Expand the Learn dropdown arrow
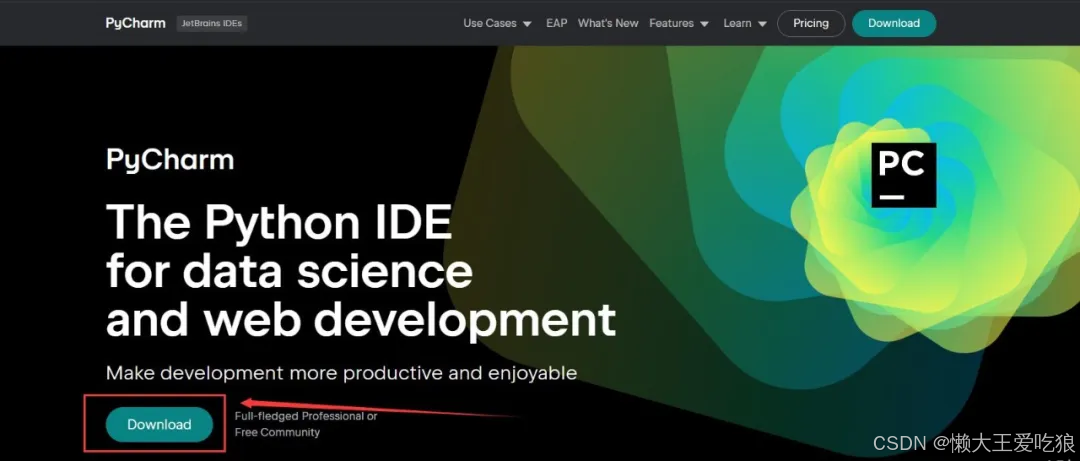The width and height of the screenshot is (1080, 461). pos(762,23)
